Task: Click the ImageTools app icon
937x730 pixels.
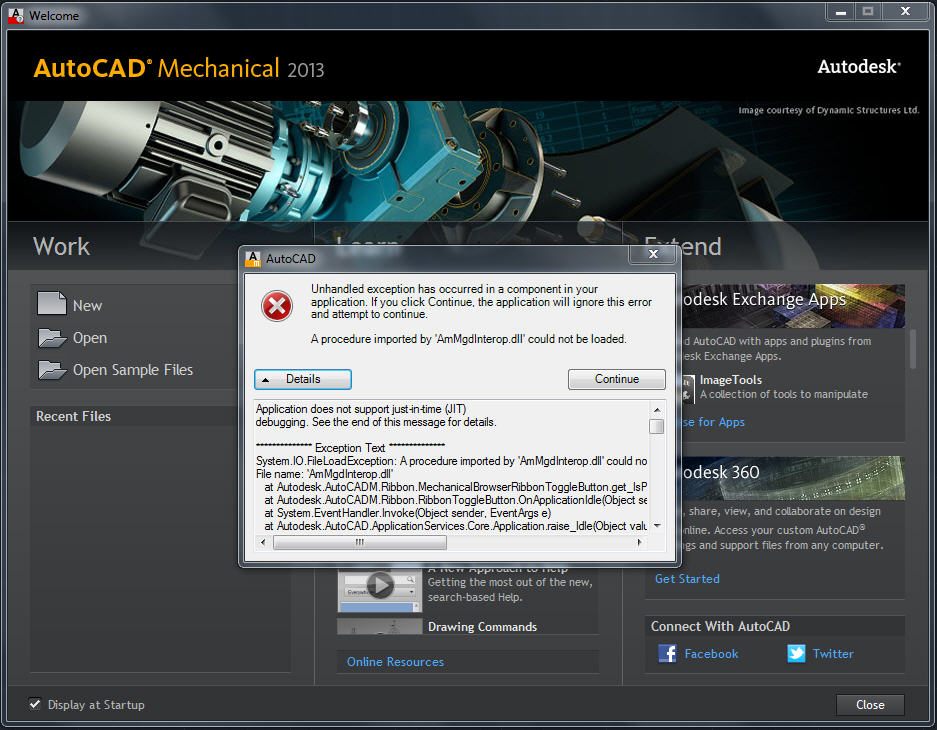Action: pyautogui.click(x=688, y=388)
